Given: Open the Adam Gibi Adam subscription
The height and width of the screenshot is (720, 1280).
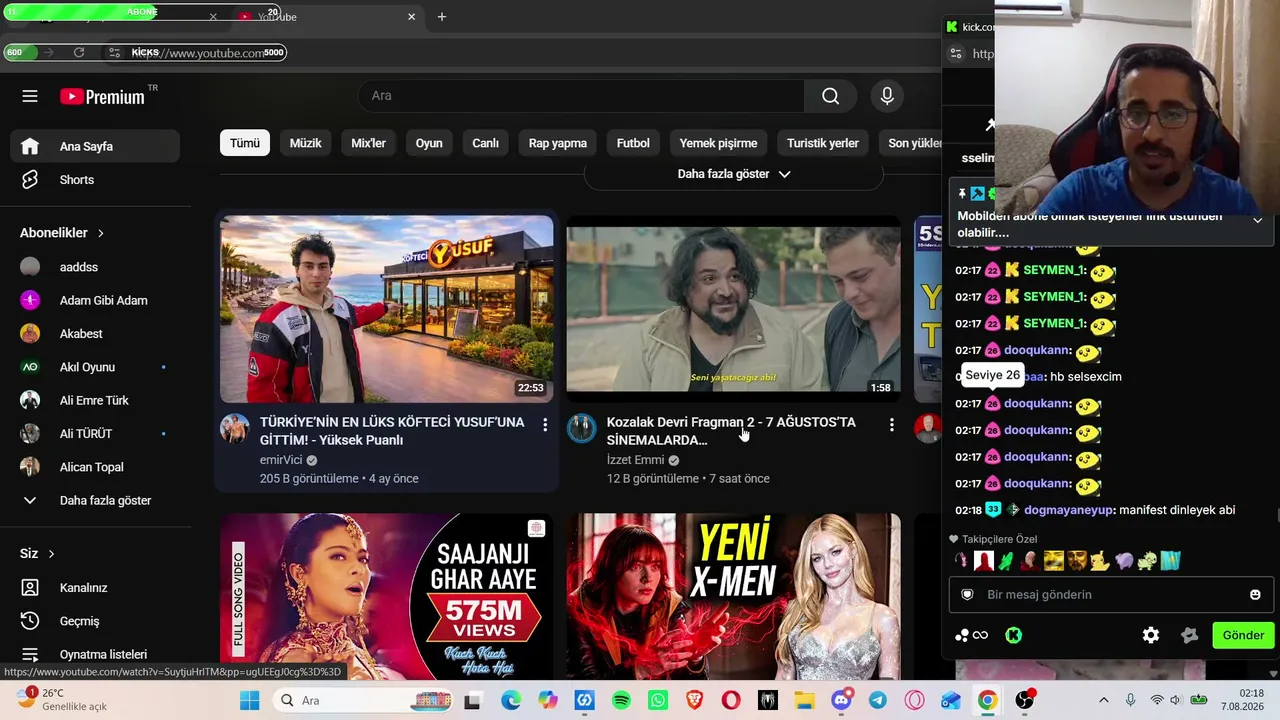Looking at the screenshot, I should click(x=96, y=301).
